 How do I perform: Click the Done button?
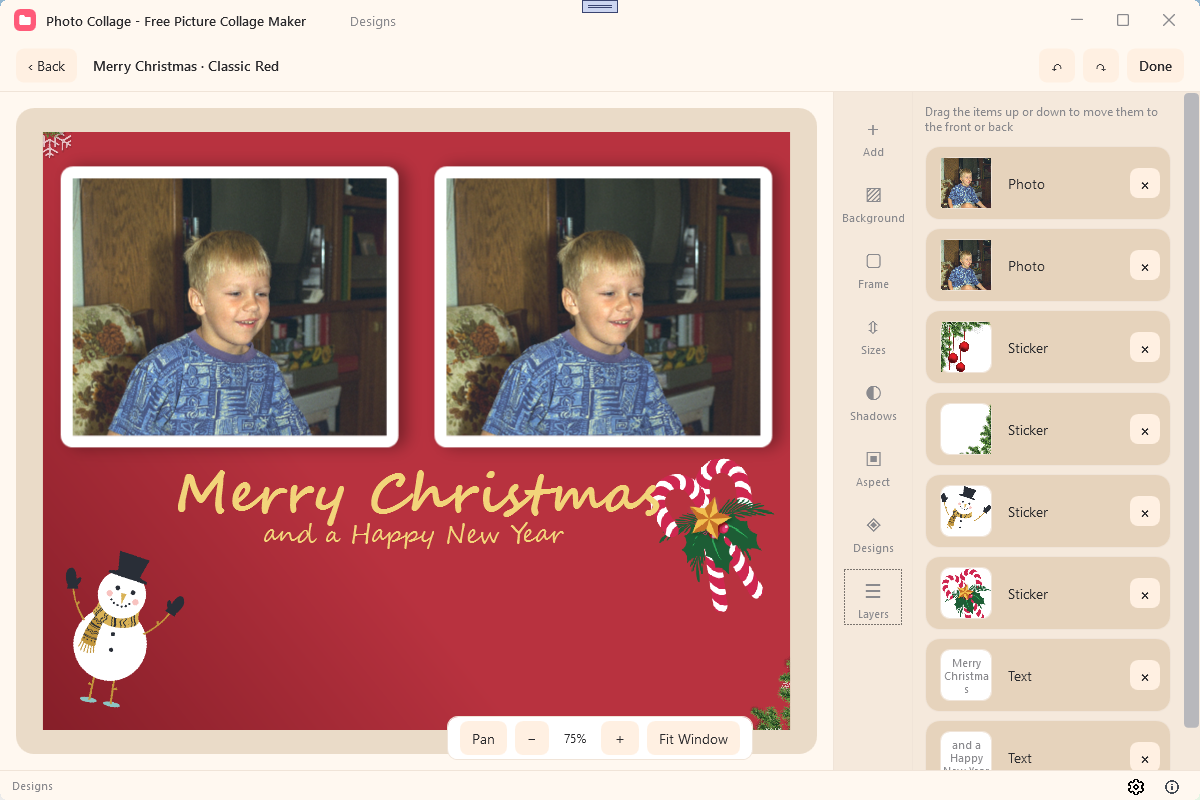point(1155,66)
